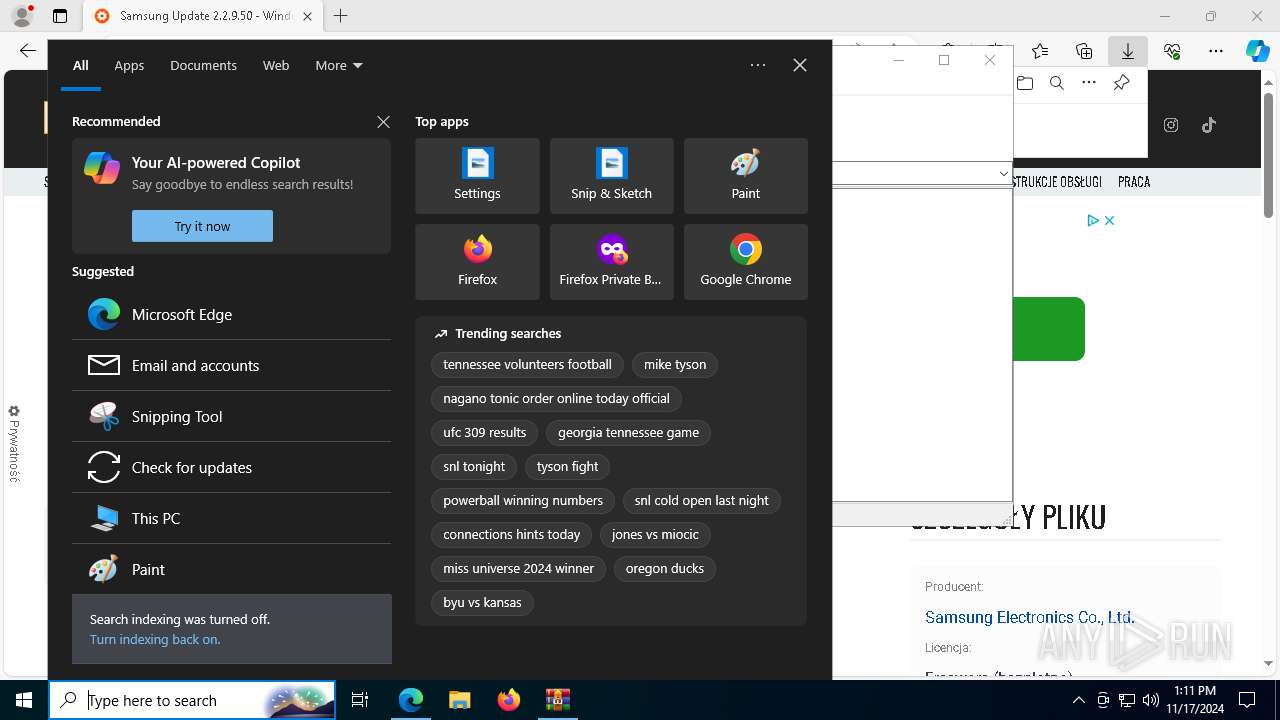Select powerball winning numbers search
The width and height of the screenshot is (1280, 720).
[x=523, y=501]
